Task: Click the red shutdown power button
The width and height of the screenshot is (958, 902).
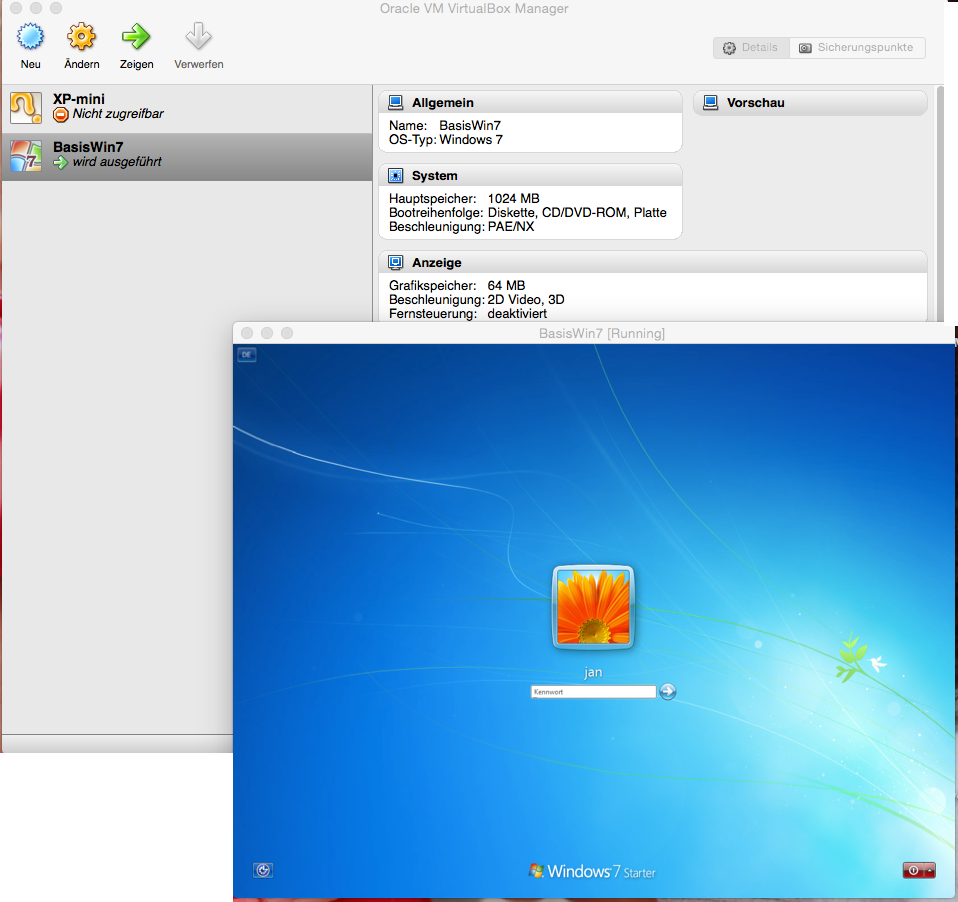Action: (x=913, y=870)
